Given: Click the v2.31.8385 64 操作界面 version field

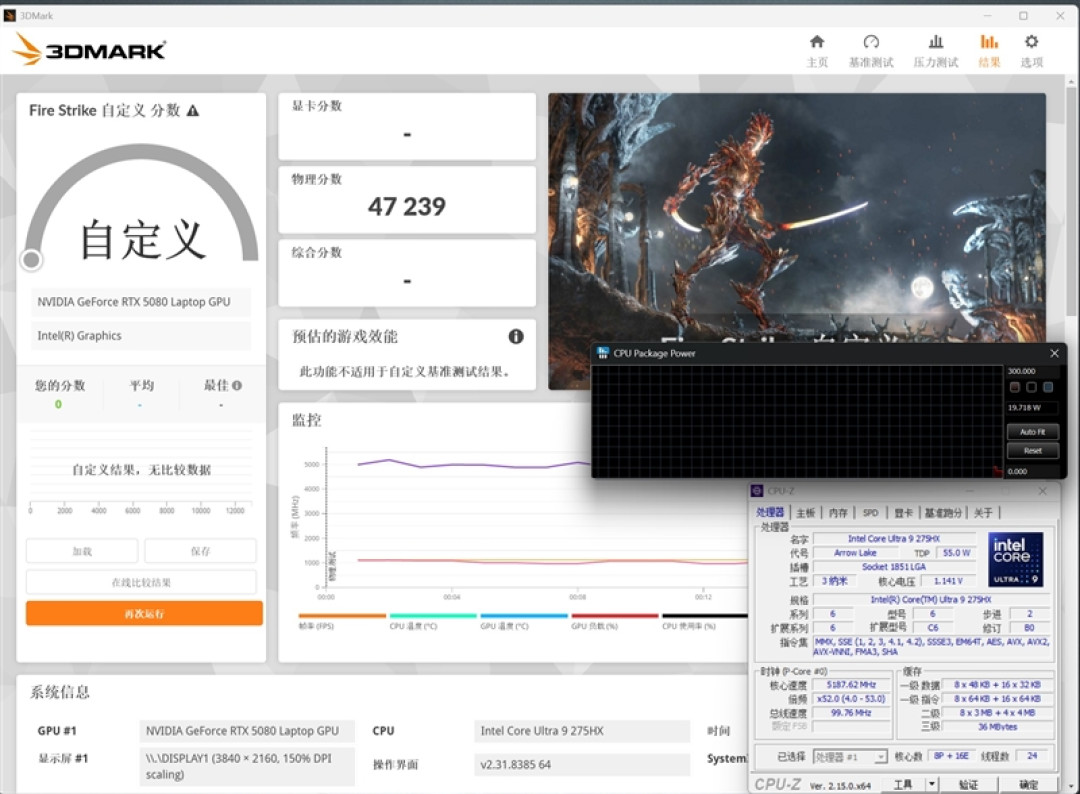Looking at the screenshot, I should [582, 764].
